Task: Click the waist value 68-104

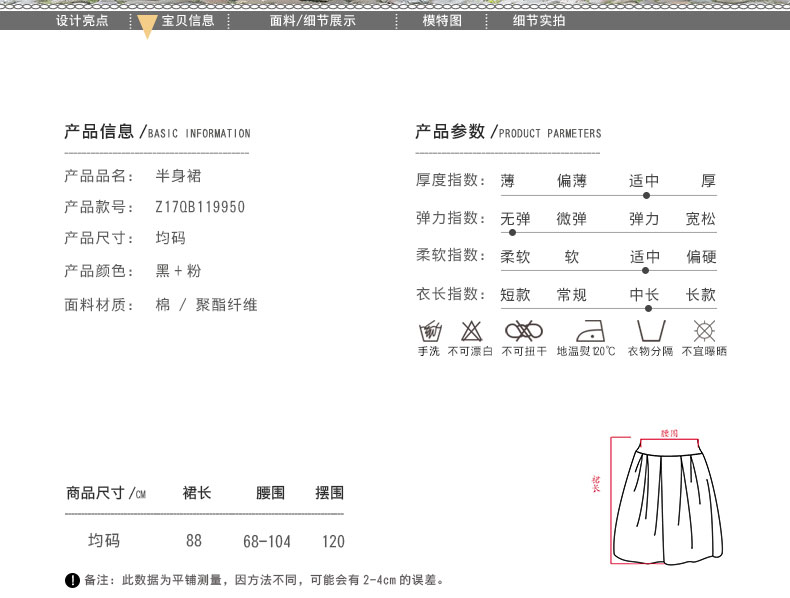Action: 267,542
